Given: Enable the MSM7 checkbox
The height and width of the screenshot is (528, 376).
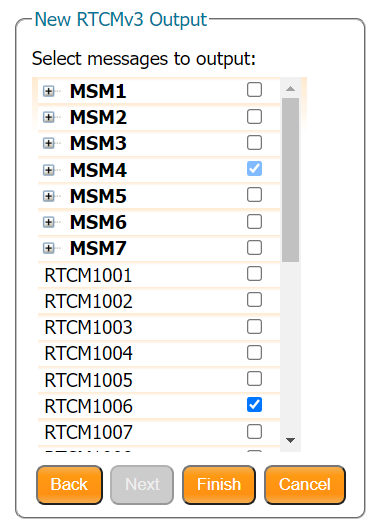Looking at the screenshot, I should (x=254, y=248).
